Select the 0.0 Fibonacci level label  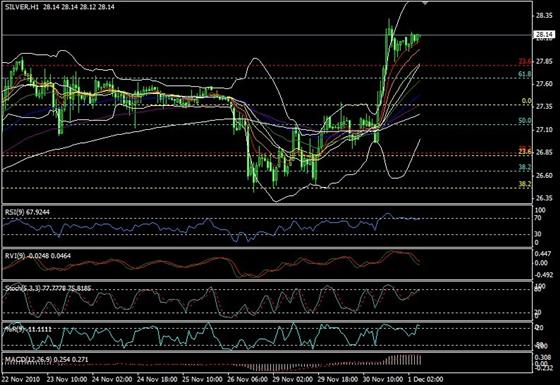(526, 101)
